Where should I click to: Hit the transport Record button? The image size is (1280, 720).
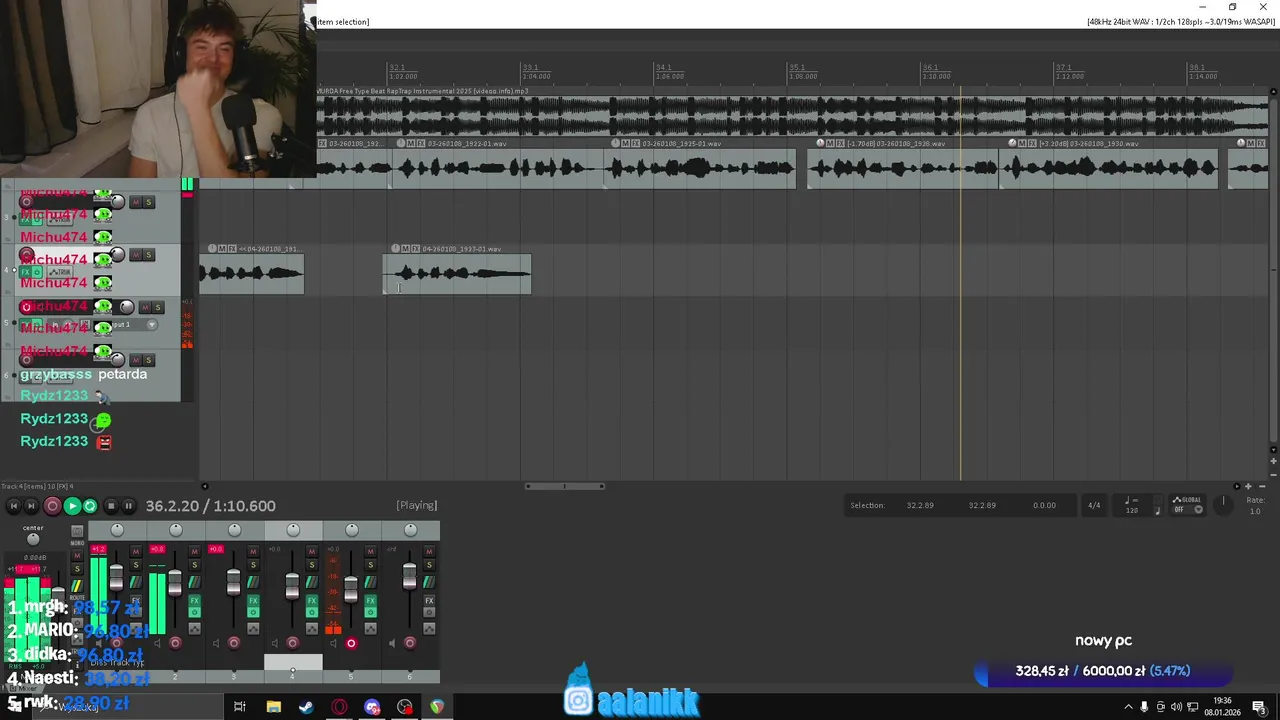(x=53, y=506)
